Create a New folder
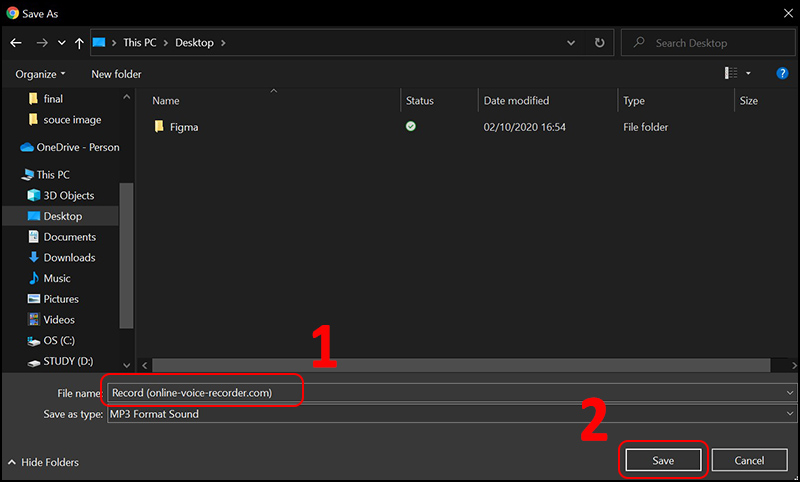Viewport: 800px width, 482px height. click(116, 74)
